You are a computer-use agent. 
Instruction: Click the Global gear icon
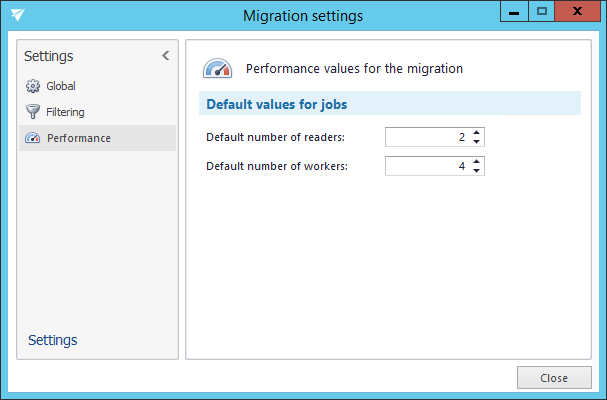click(x=32, y=86)
